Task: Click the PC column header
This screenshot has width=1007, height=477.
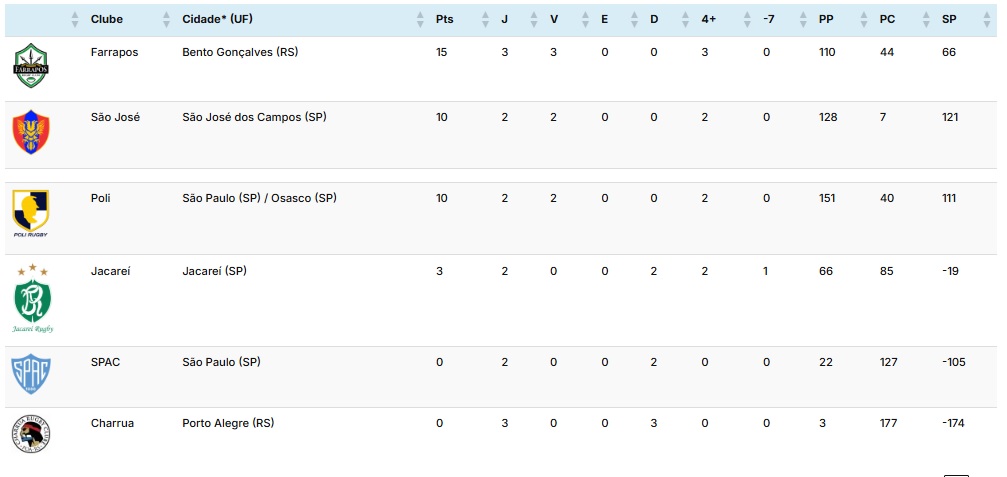Action: pos(887,19)
